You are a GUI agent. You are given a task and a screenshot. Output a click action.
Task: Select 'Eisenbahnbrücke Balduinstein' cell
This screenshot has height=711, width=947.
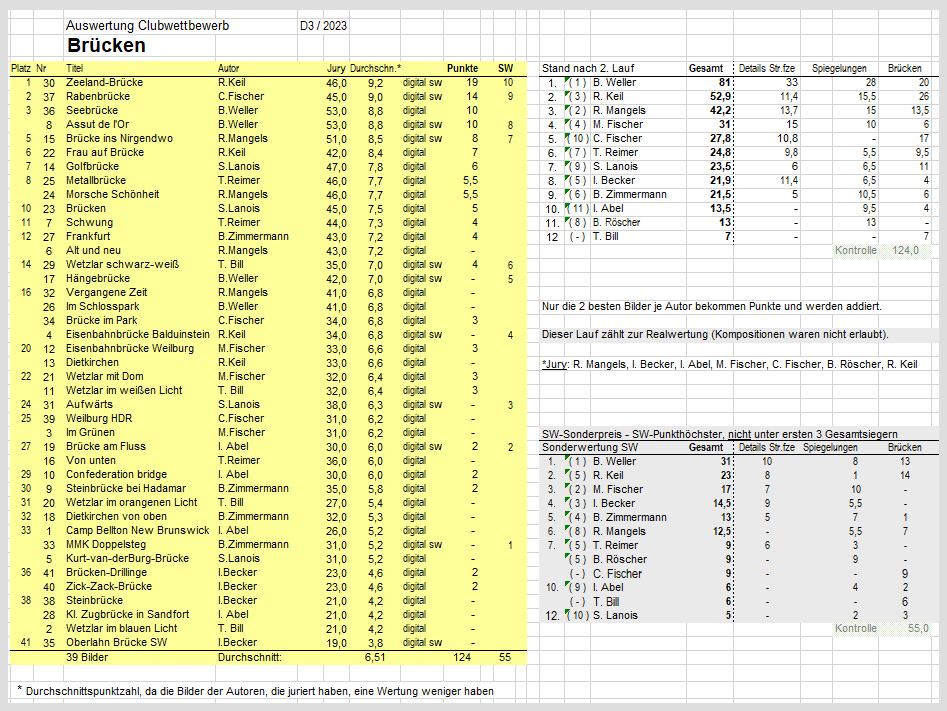[x=138, y=334]
